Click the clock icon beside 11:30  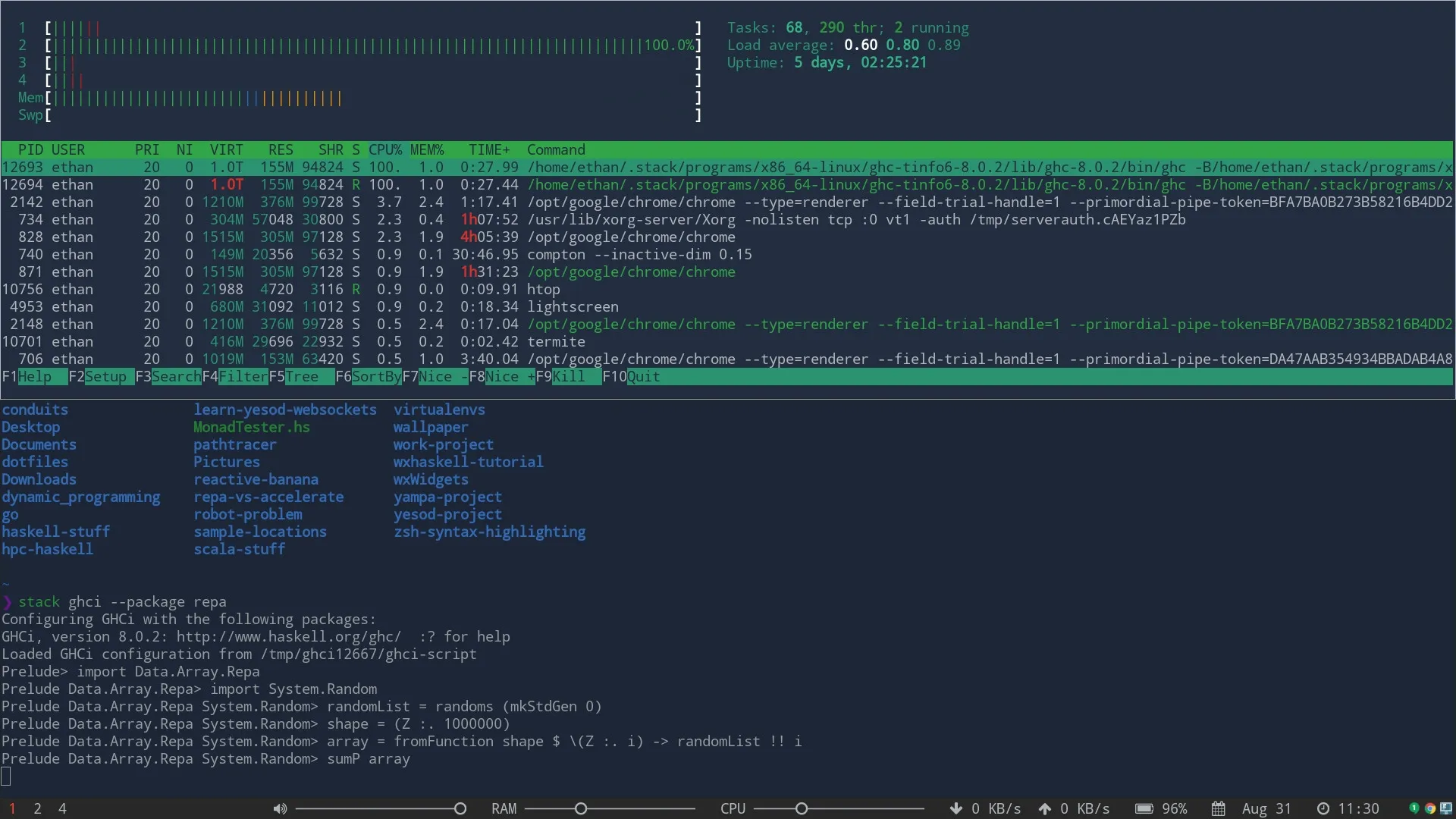pyautogui.click(x=1323, y=808)
